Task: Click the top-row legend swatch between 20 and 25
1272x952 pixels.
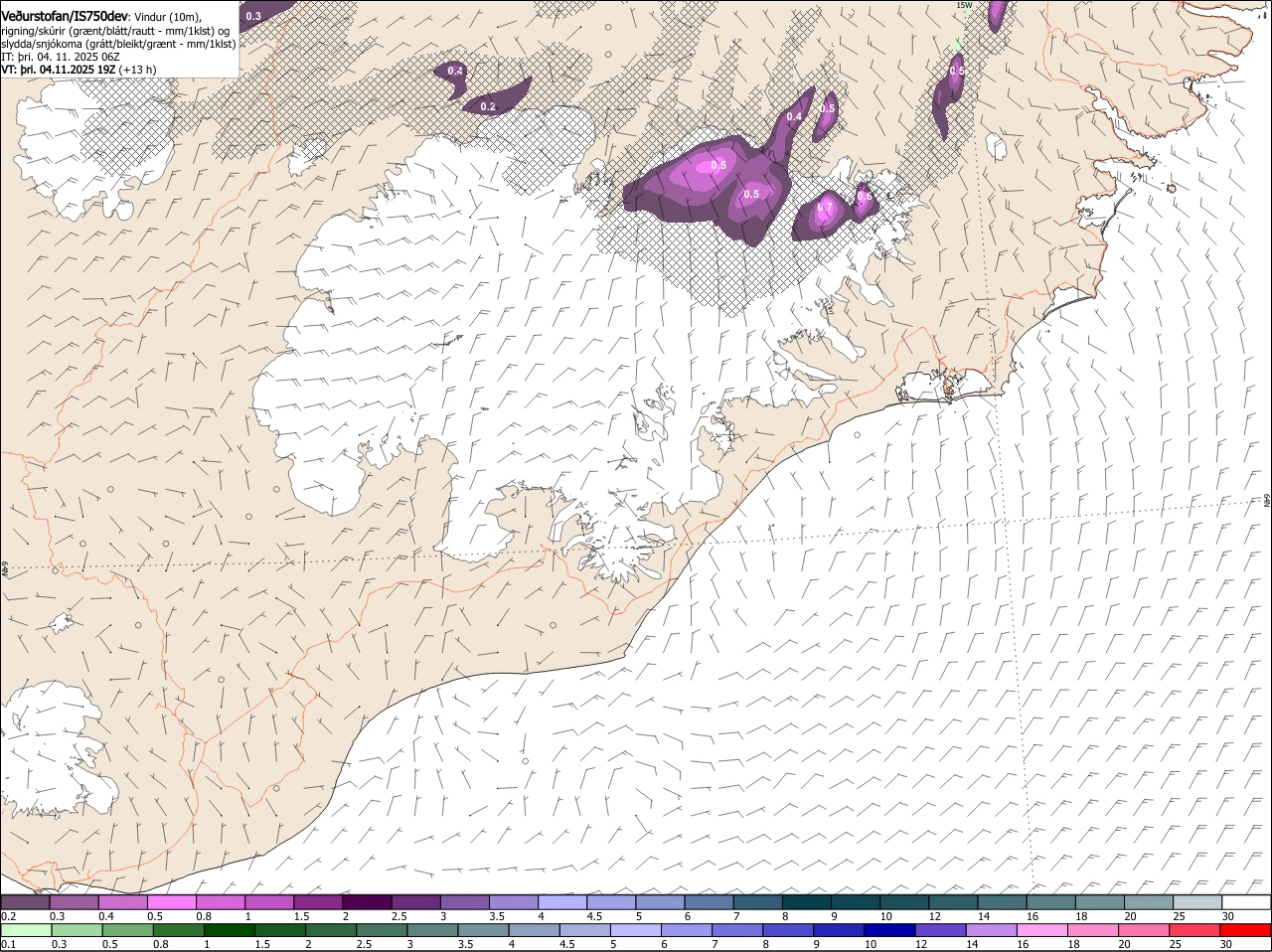Action: [x=1150, y=902]
